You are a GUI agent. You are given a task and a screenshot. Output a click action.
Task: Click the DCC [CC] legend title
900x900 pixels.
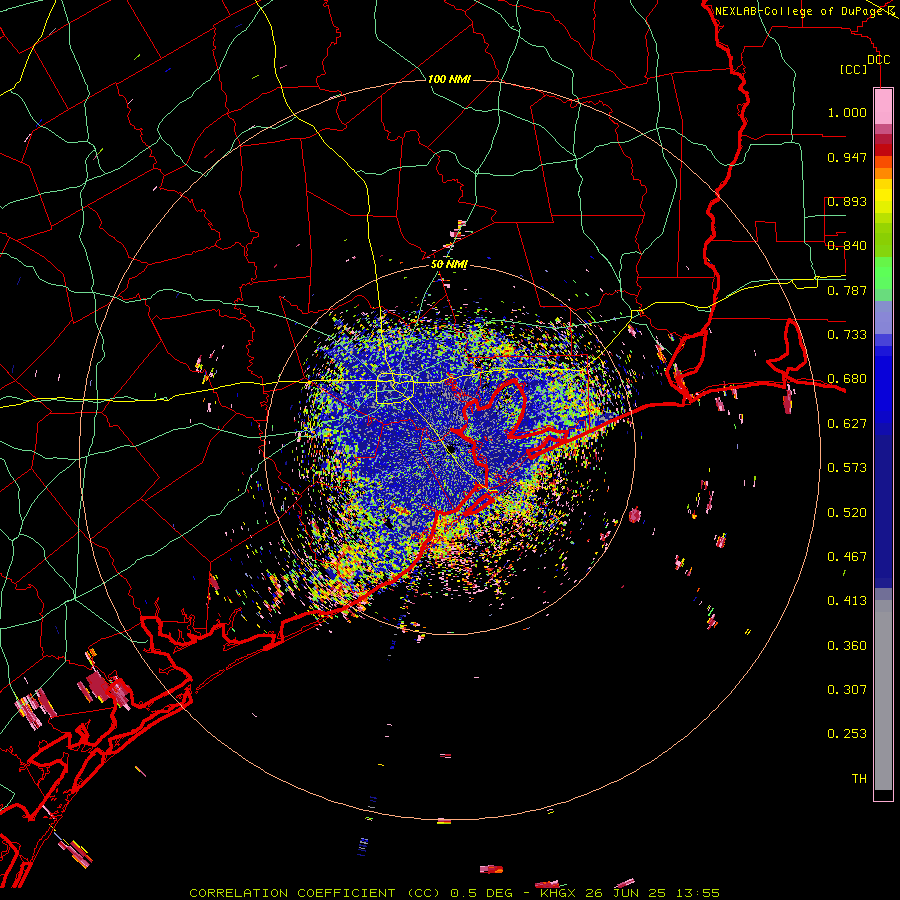click(866, 64)
